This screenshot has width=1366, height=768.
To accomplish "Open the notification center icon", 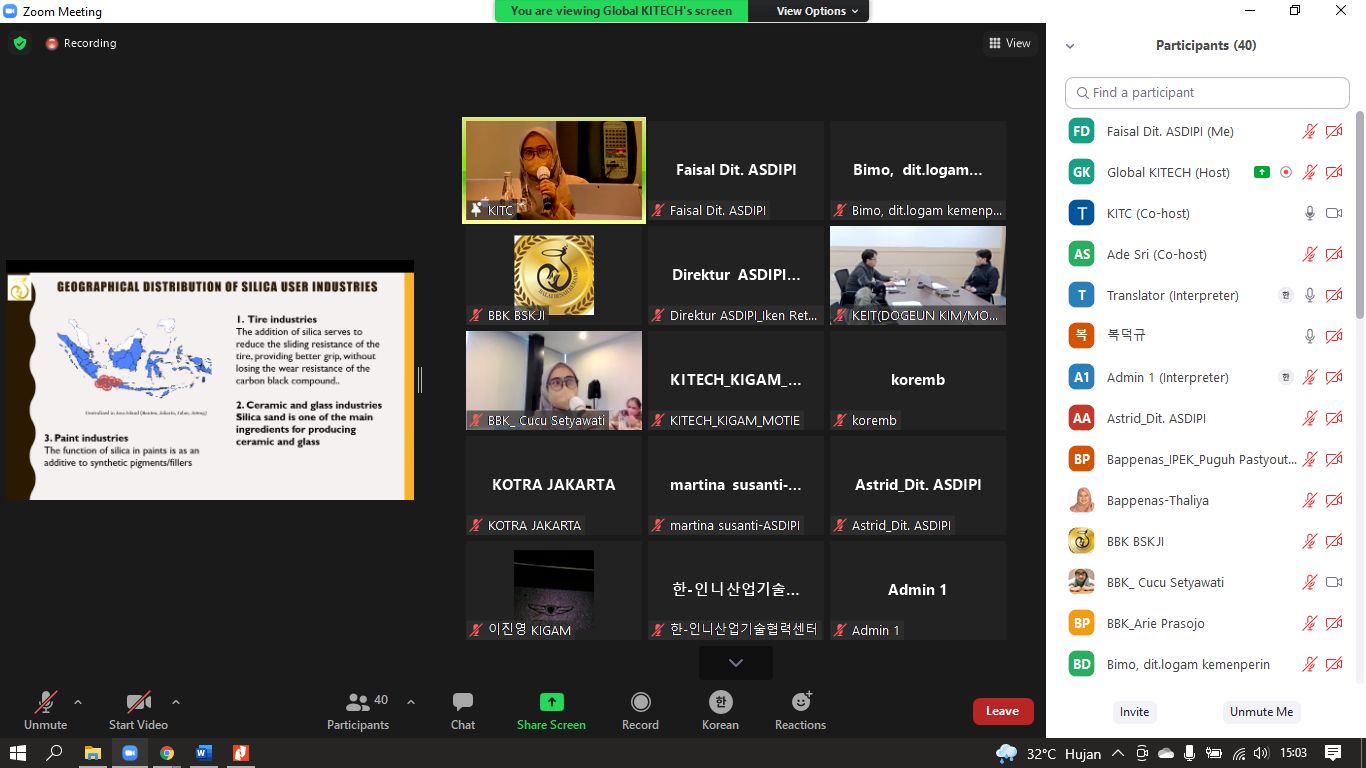I will pos(1333,753).
